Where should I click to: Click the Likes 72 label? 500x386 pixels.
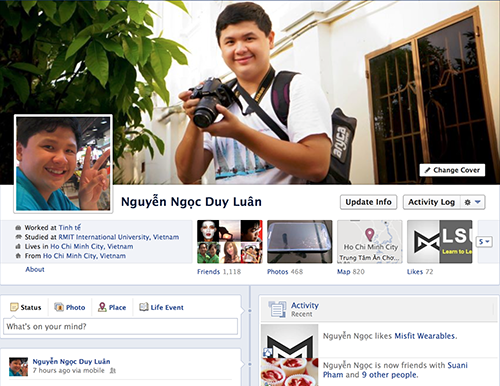point(420,272)
